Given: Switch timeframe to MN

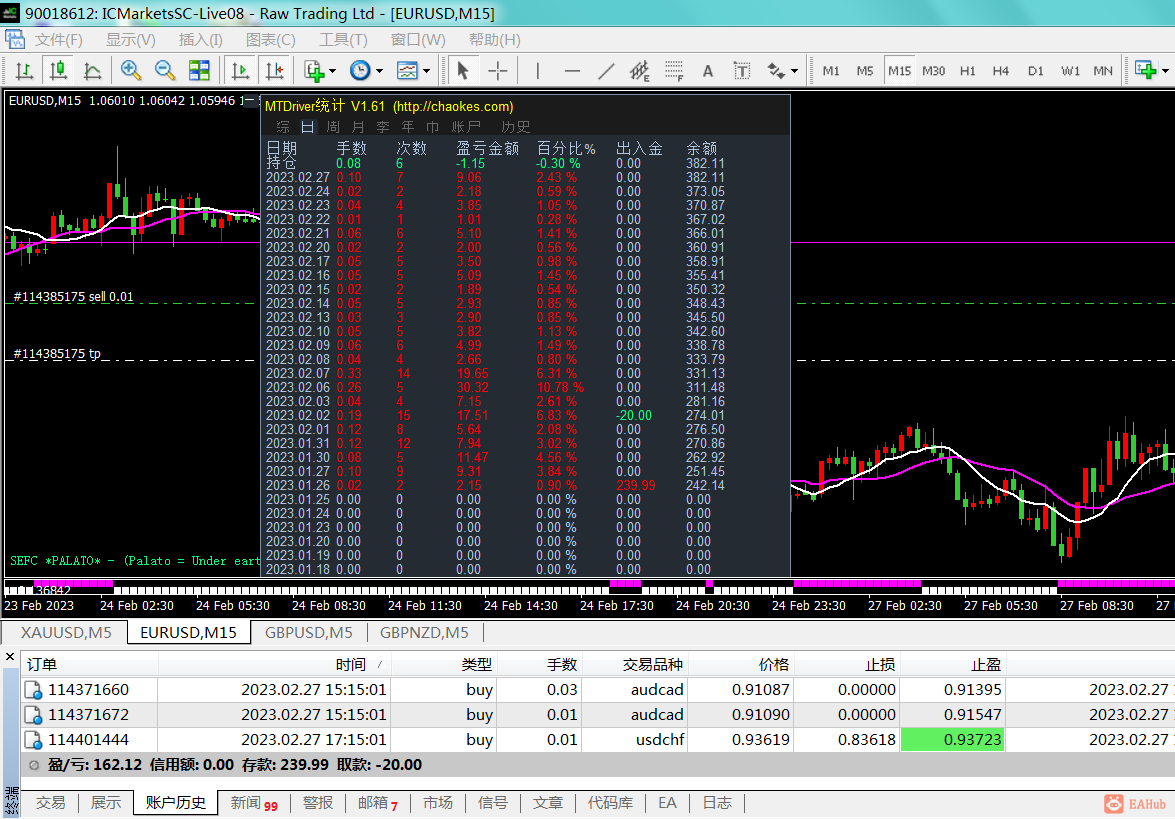Looking at the screenshot, I should coord(1103,70).
